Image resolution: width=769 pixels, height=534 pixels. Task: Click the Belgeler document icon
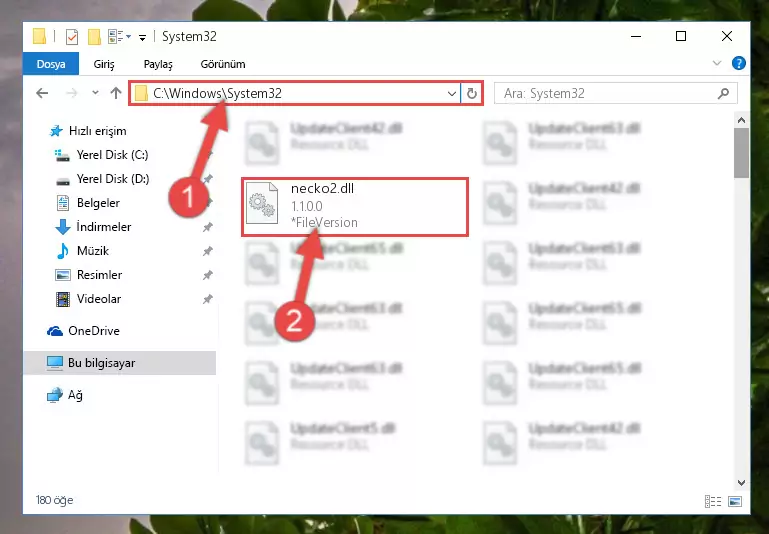63,203
